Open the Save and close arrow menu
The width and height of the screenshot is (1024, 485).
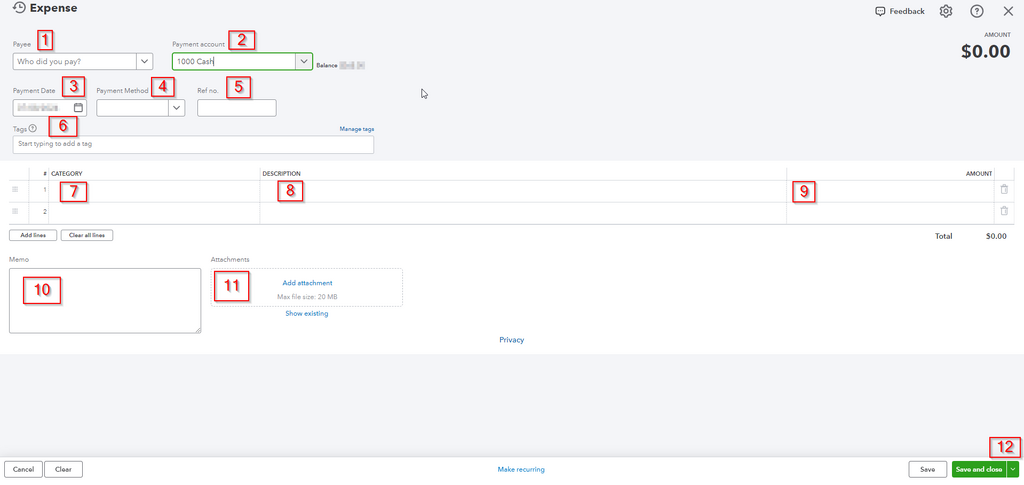1013,469
